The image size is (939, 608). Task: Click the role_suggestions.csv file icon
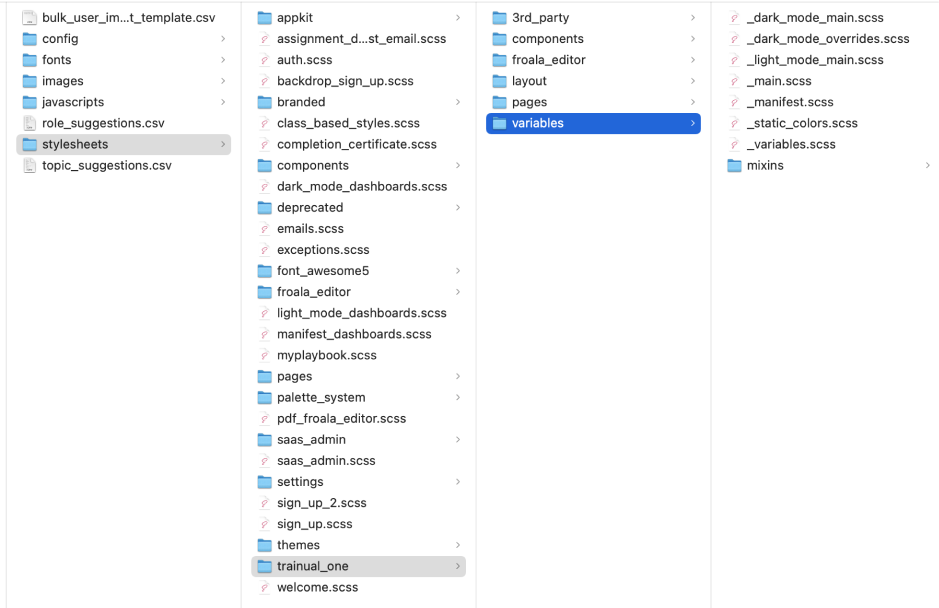coord(29,123)
